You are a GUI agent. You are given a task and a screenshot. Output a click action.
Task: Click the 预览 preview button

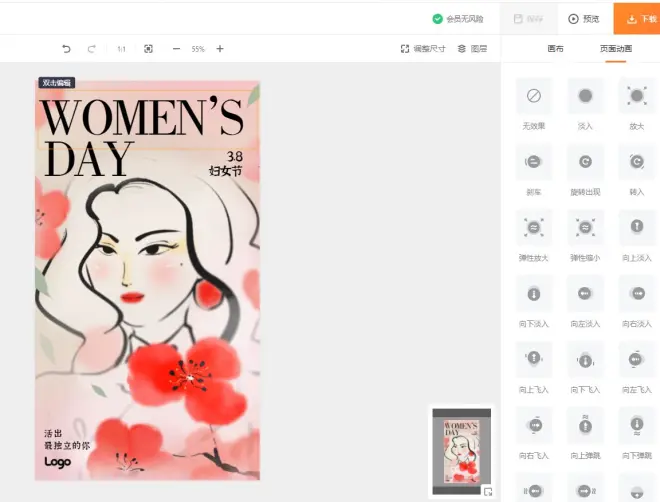pos(584,18)
